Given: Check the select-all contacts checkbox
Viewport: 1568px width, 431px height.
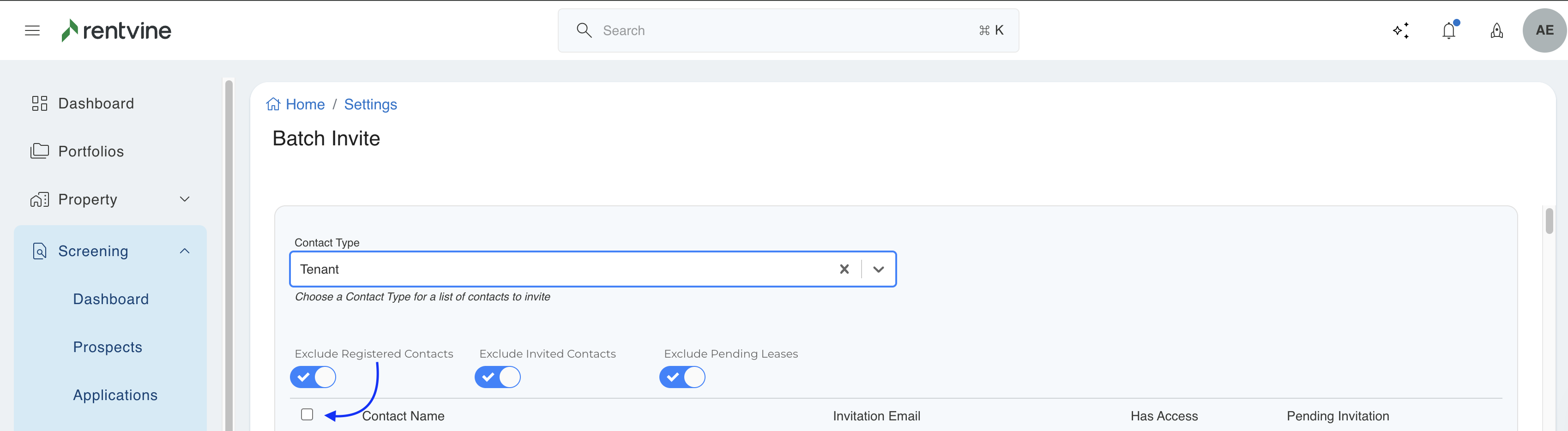Looking at the screenshot, I should point(308,414).
